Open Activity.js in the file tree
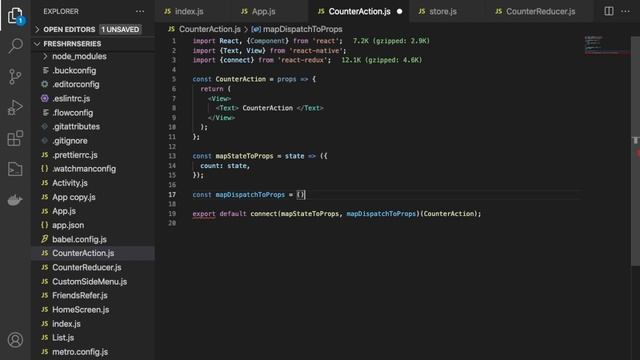The width and height of the screenshot is (640, 360). coord(70,183)
